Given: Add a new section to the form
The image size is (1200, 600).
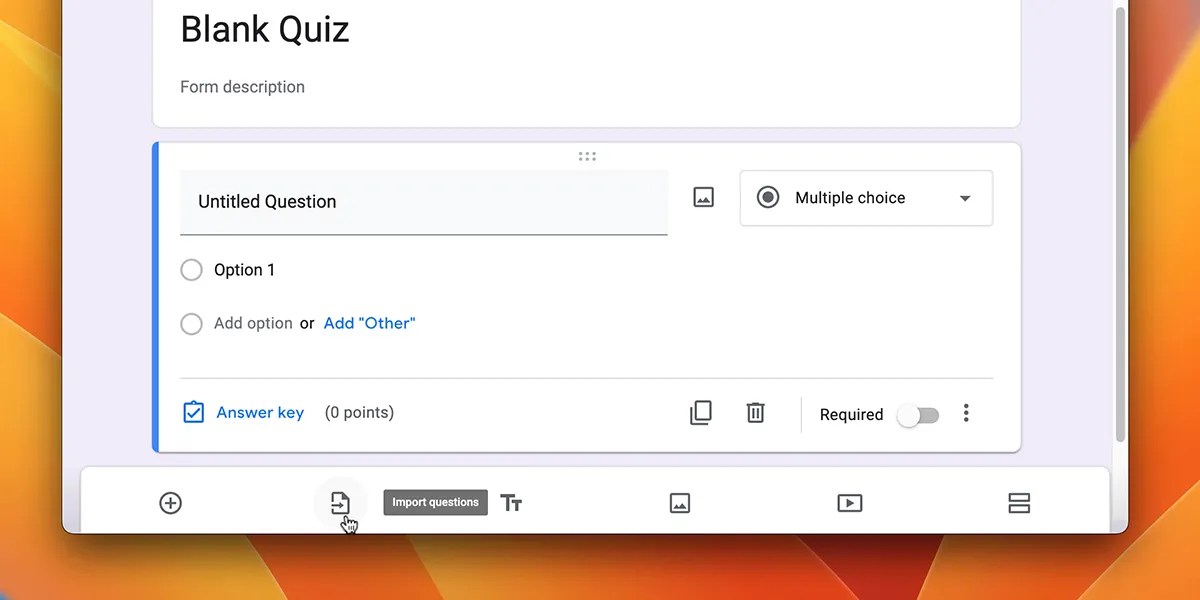Looking at the screenshot, I should pyautogui.click(x=1019, y=503).
